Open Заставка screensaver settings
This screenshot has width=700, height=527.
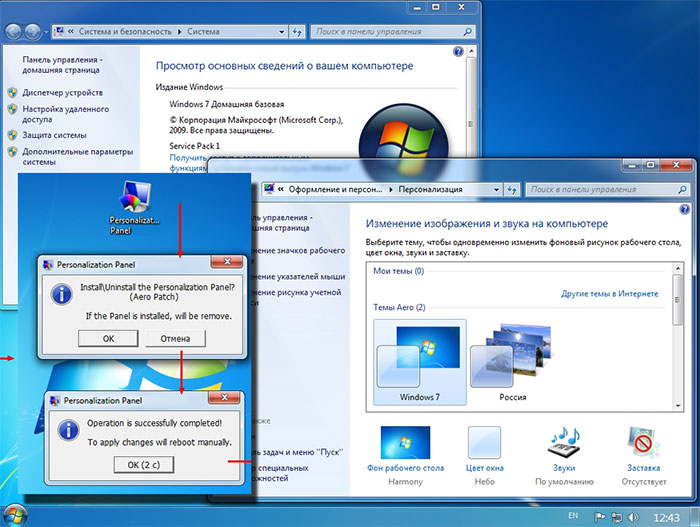pyautogui.click(x=644, y=456)
